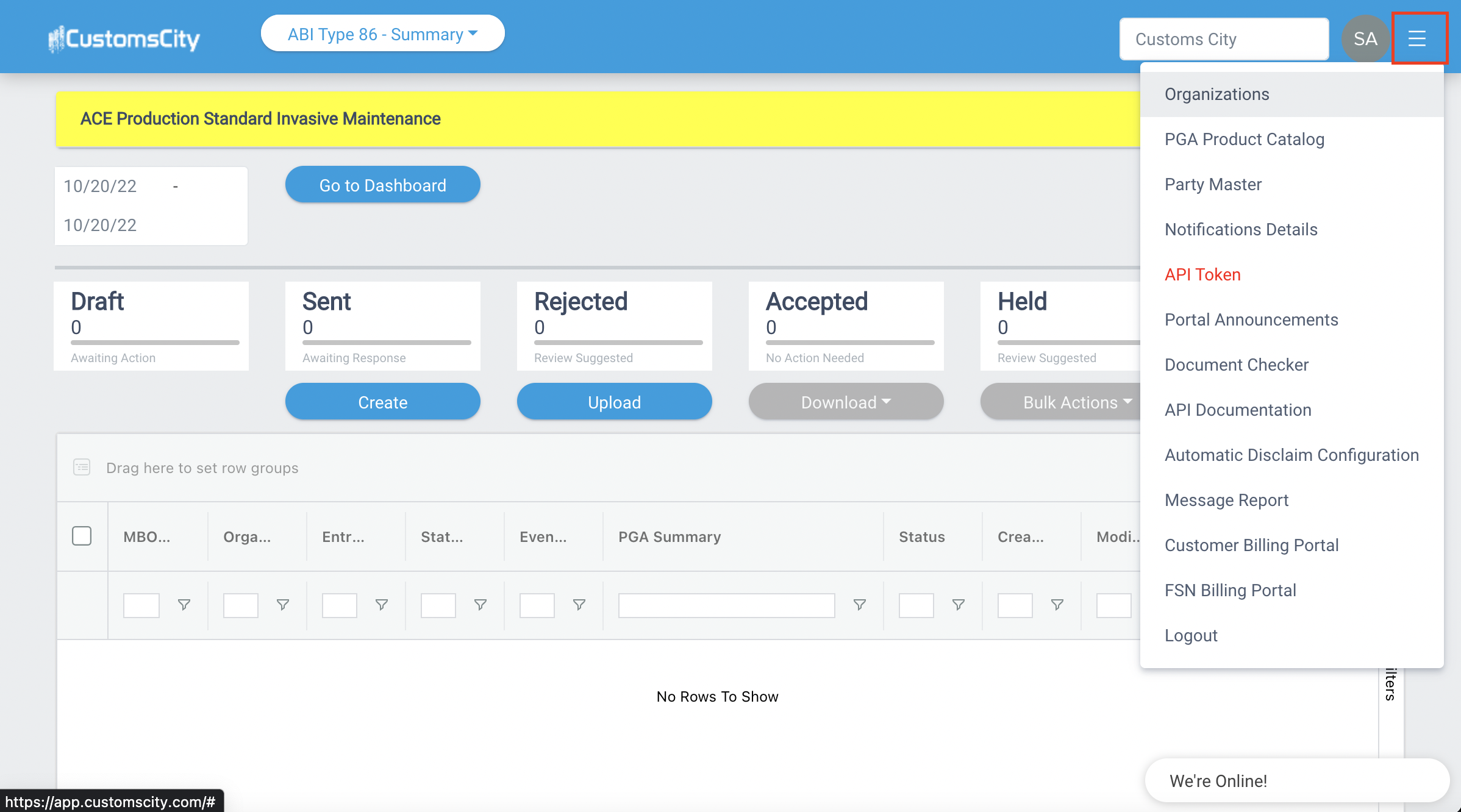Click the PGA Summary filter input
The height and width of the screenshot is (812, 1461).
click(x=726, y=605)
